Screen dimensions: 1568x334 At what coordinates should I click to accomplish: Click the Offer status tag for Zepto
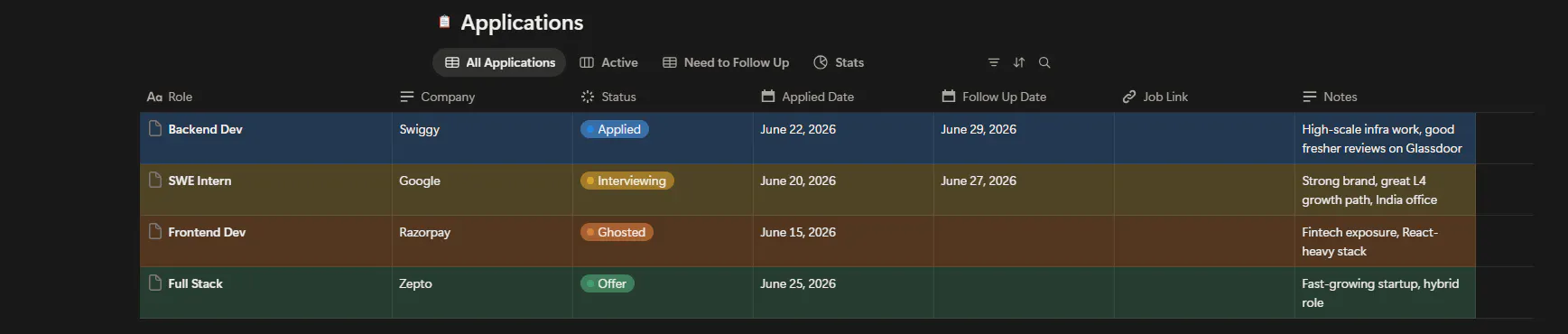pos(608,283)
